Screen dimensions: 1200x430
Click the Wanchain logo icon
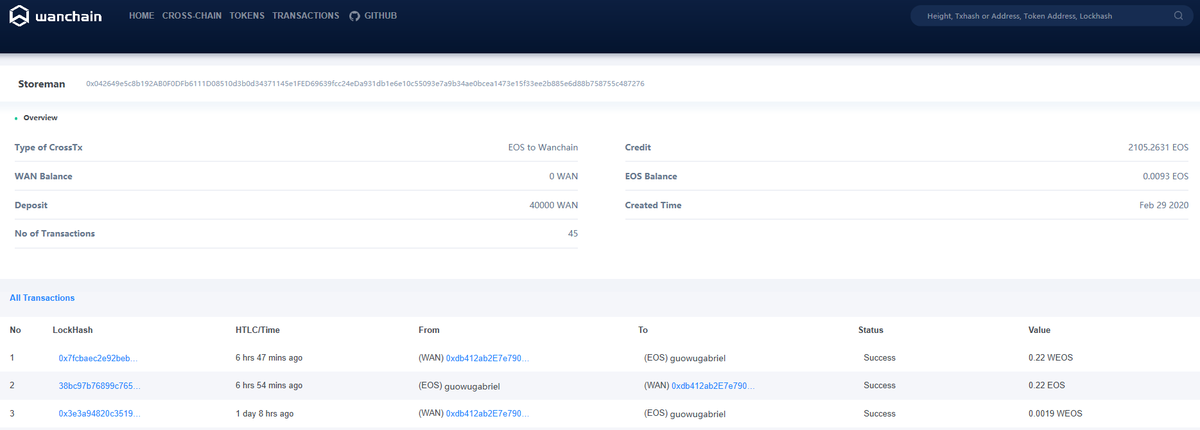18,17
